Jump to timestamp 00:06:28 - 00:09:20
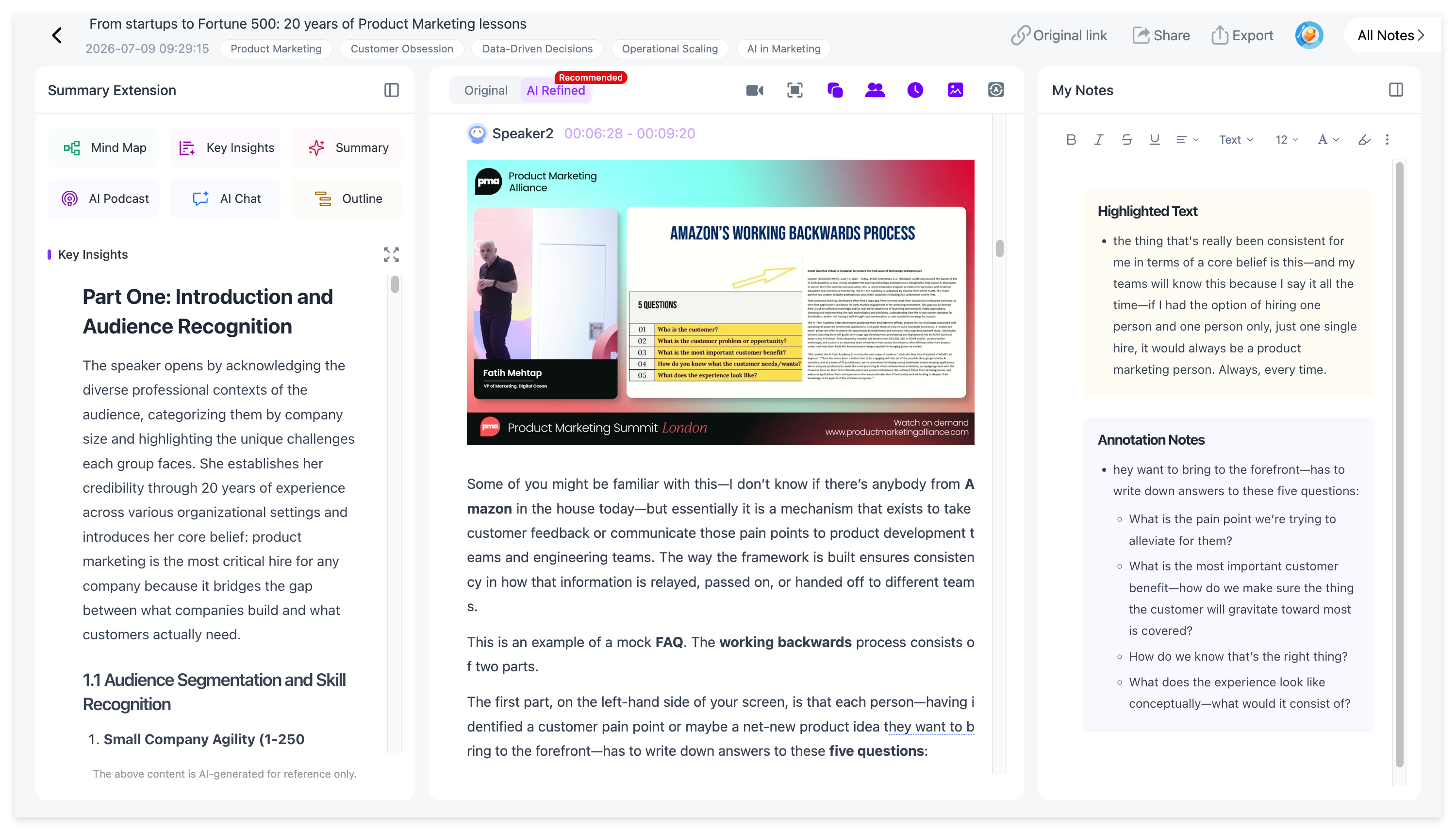Viewport: 1456px width, 832px height. tap(629, 133)
